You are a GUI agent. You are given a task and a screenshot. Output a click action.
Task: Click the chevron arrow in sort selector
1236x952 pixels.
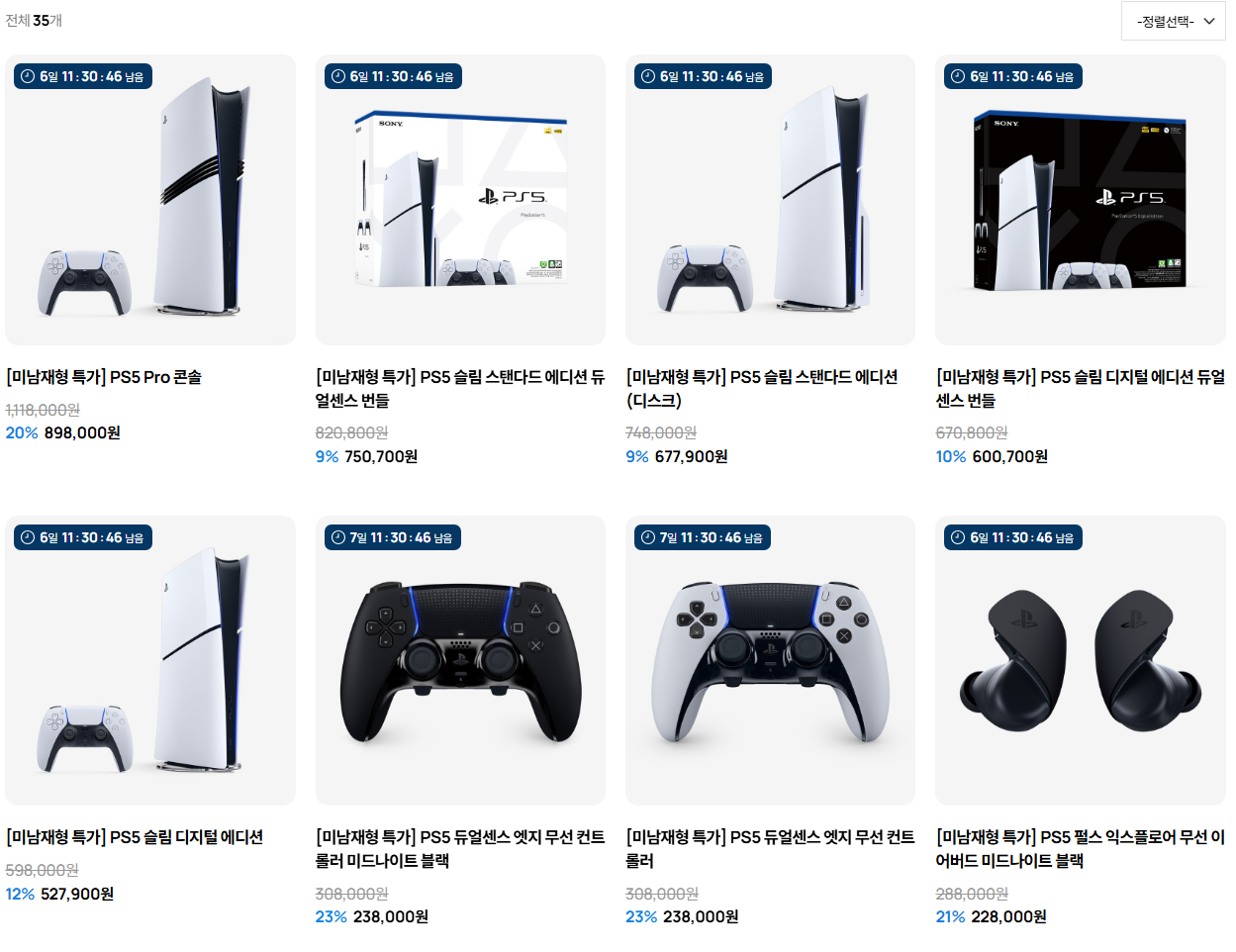(x=1208, y=21)
